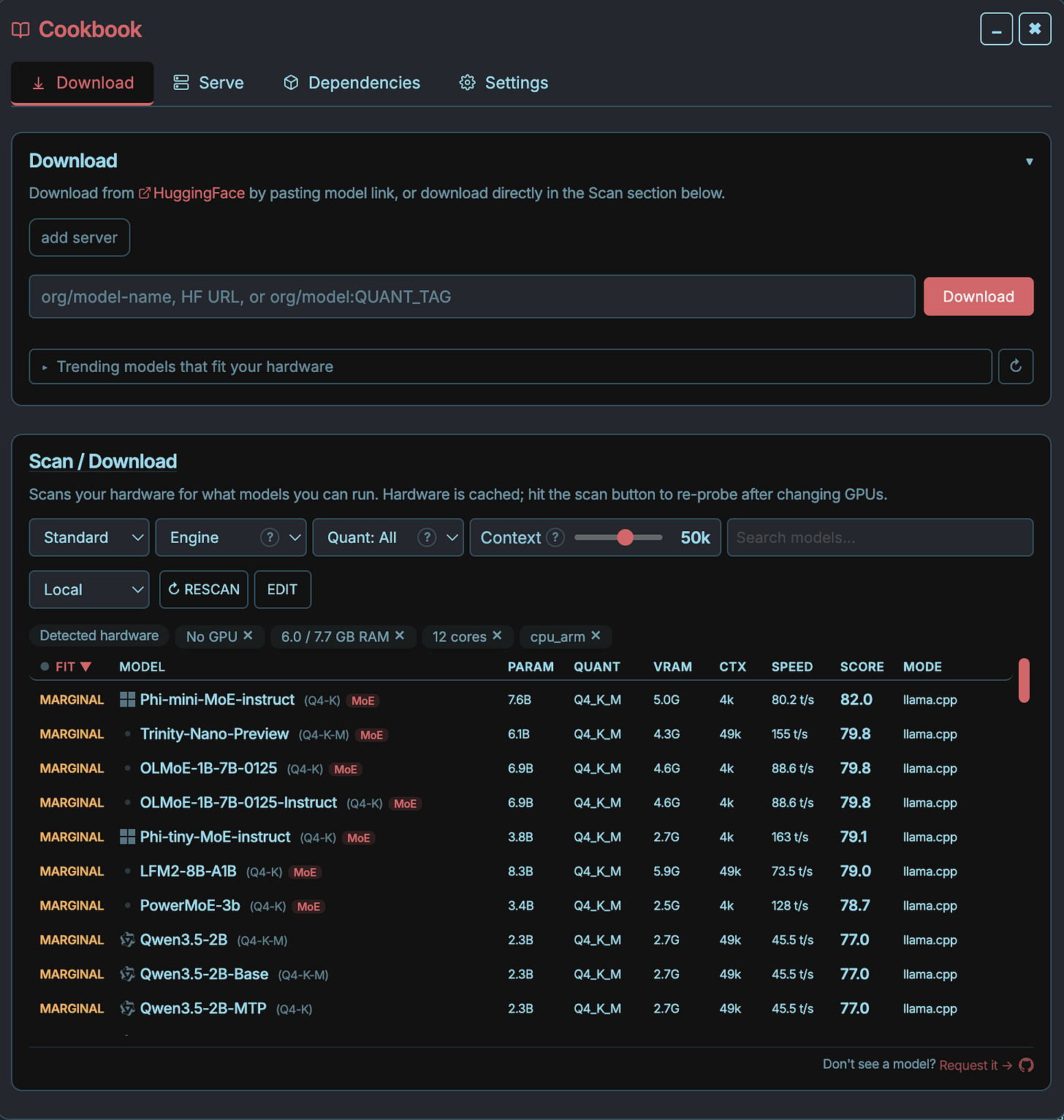The width and height of the screenshot is (1064, 1120).
Task: Click the 50k context value
Action: click(695, 538)
